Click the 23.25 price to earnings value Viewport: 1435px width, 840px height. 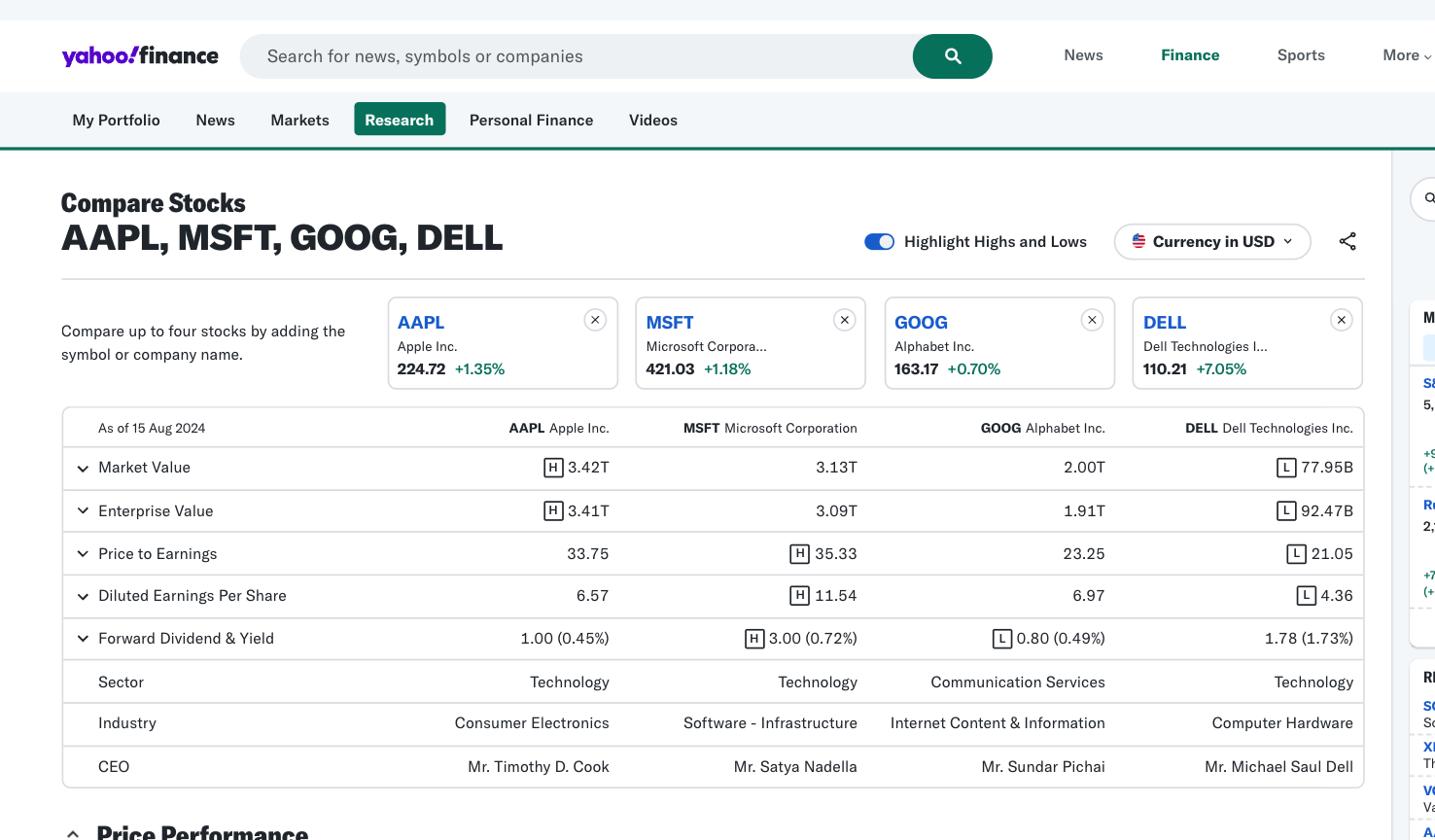click(x=1084, y=554)
